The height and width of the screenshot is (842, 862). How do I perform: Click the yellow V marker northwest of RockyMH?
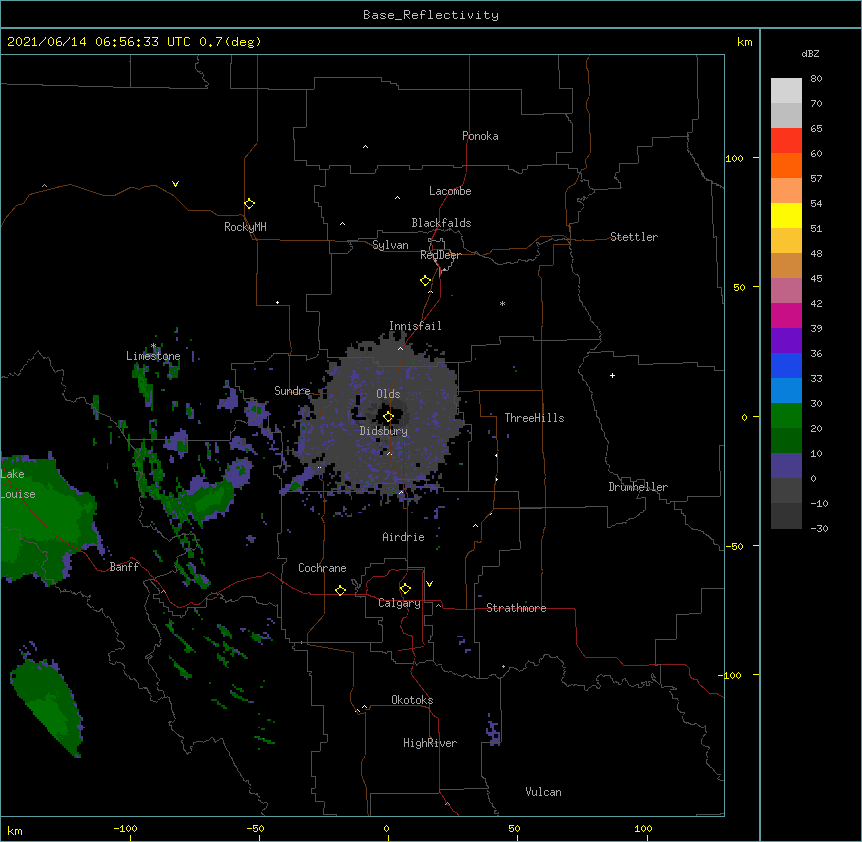[x=175, y=184]
